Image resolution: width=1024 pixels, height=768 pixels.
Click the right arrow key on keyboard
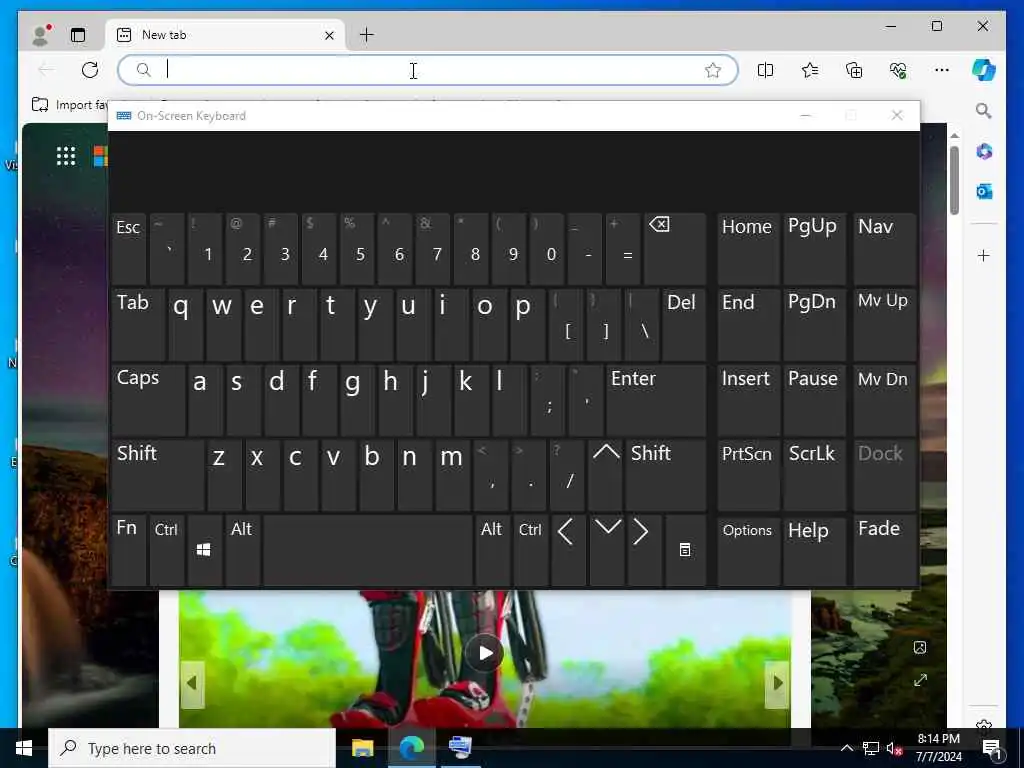643,550
